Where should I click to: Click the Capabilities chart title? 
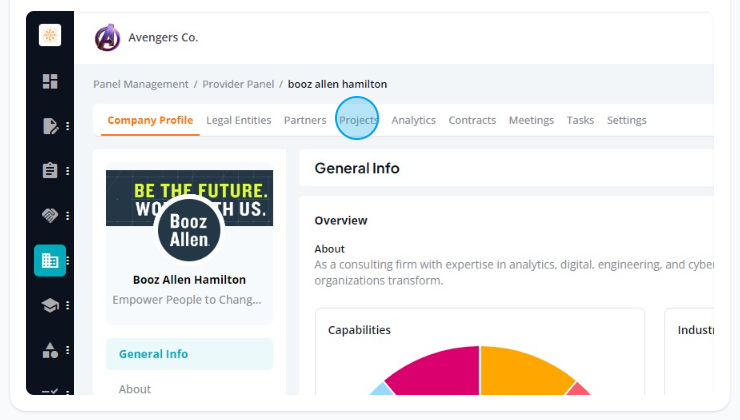pos(359,330)
